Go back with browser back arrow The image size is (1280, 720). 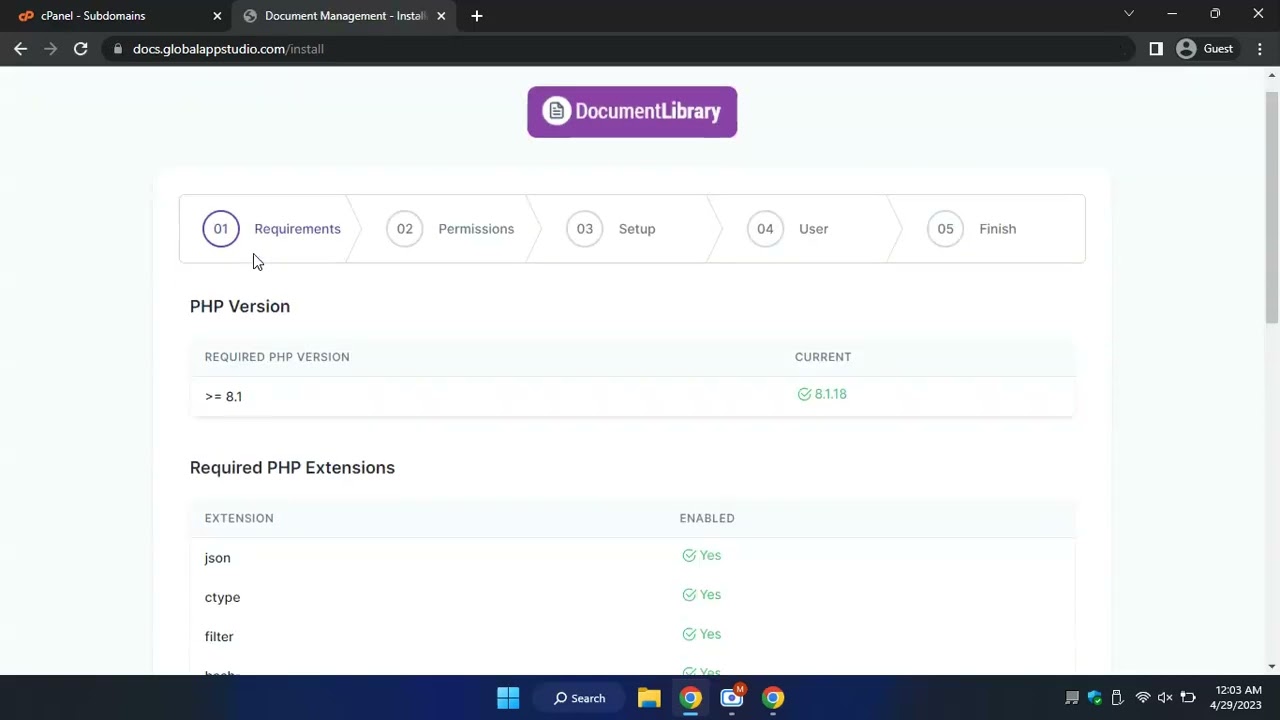pos(21,49)
